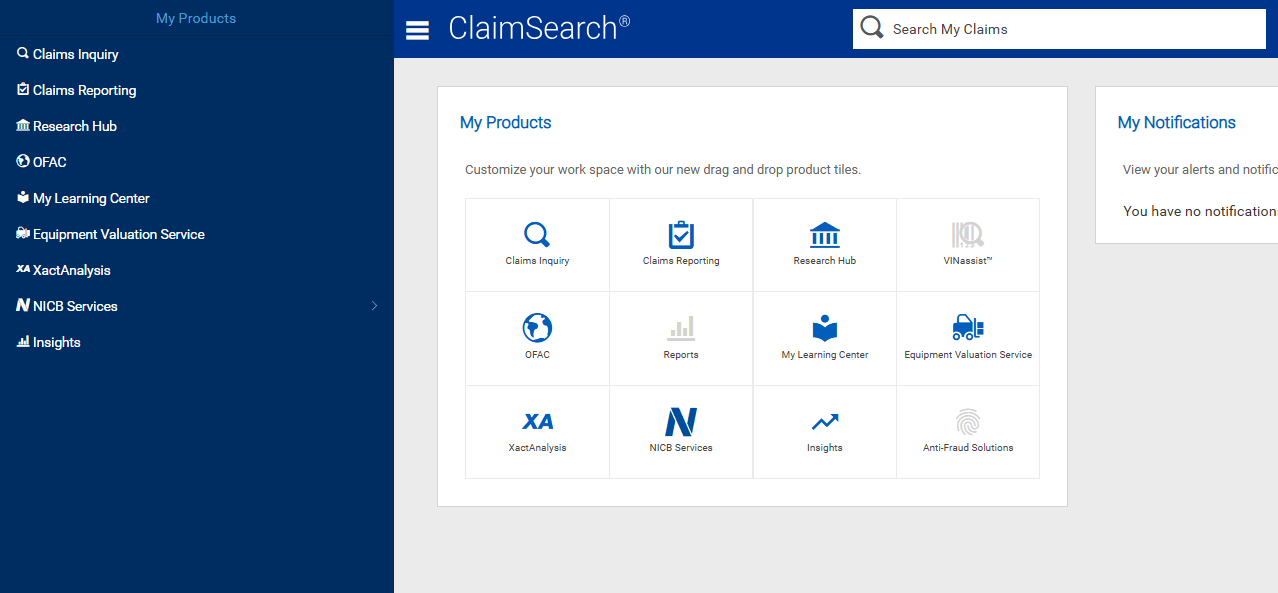
Task: Open the NICB Services tile icon
Action: click(x=681, y=421)
